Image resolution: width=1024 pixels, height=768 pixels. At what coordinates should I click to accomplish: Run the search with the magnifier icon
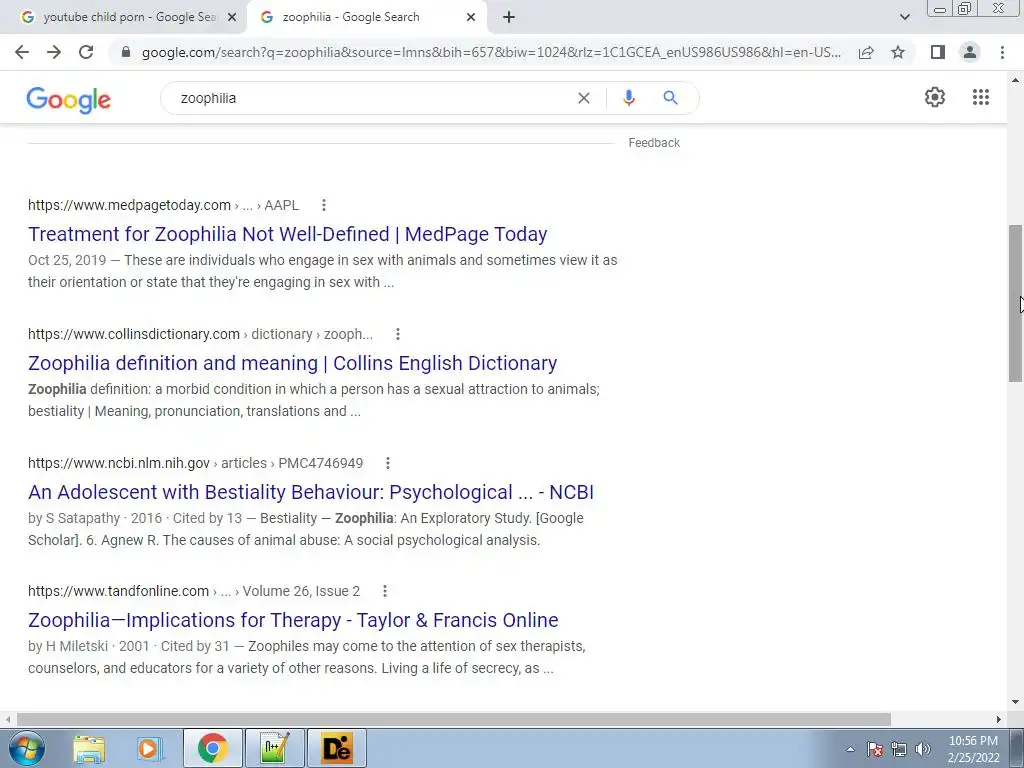(670, 98)
